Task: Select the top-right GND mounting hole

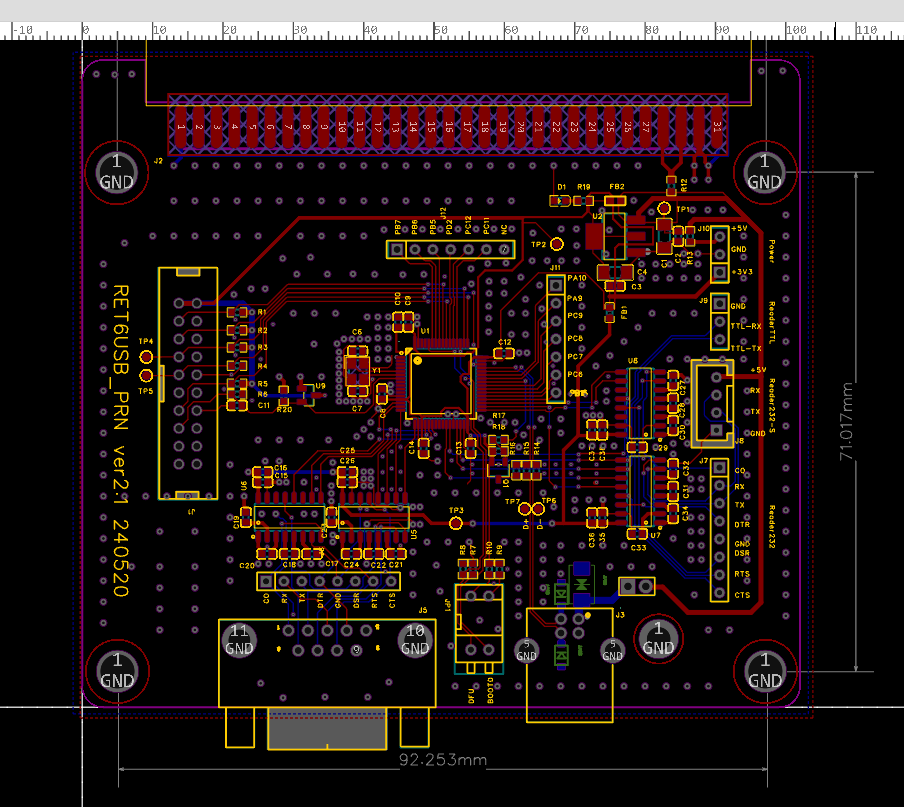Action: point(765,171)
